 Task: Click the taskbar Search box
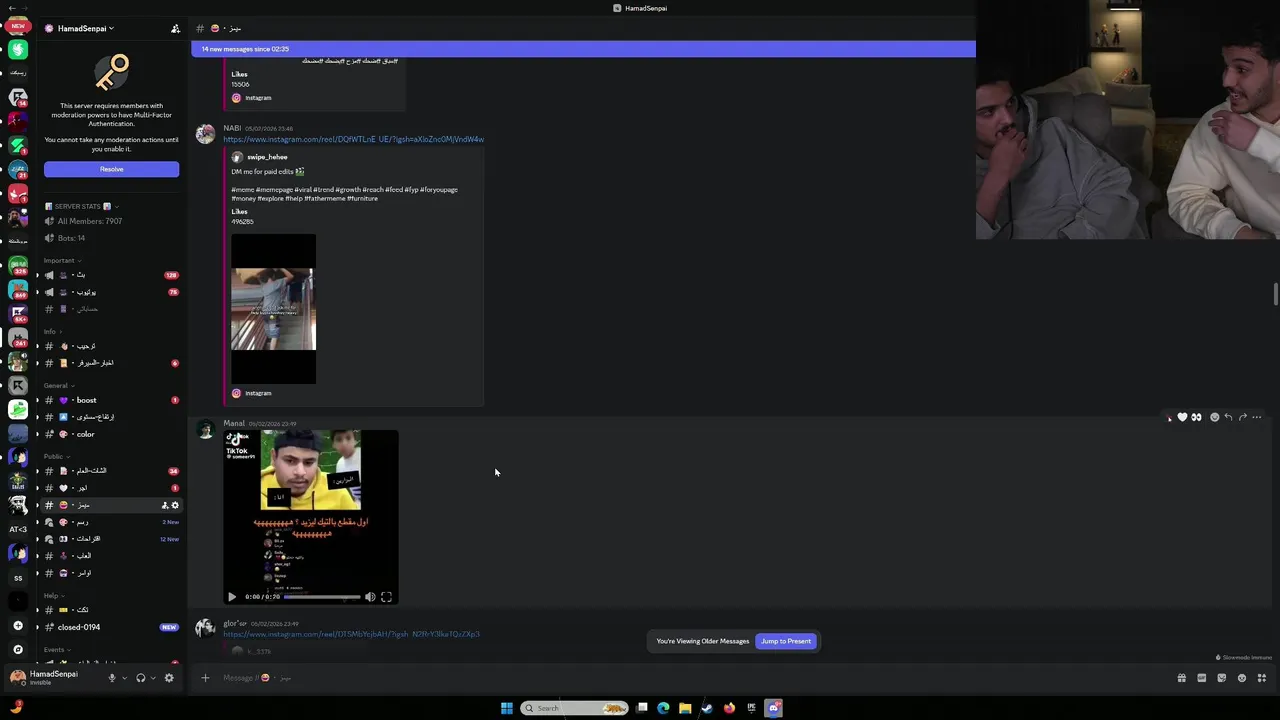(x=575, y=708)
